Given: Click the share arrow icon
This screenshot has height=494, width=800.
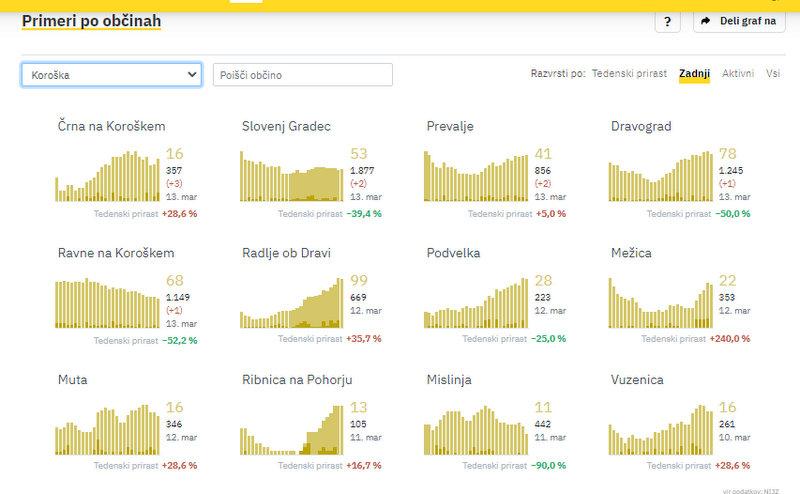Looking at the screenshot, I should tap(706, 21).
